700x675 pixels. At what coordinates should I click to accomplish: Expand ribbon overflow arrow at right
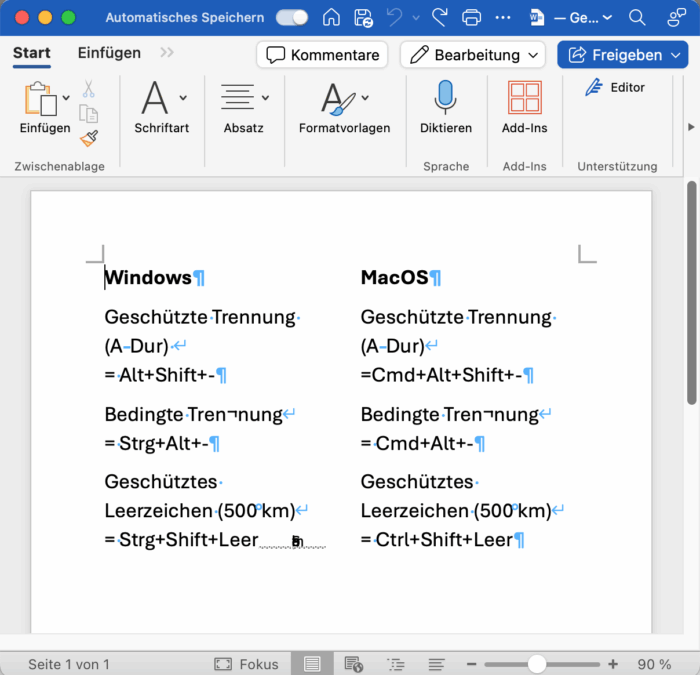click(691, 127)
